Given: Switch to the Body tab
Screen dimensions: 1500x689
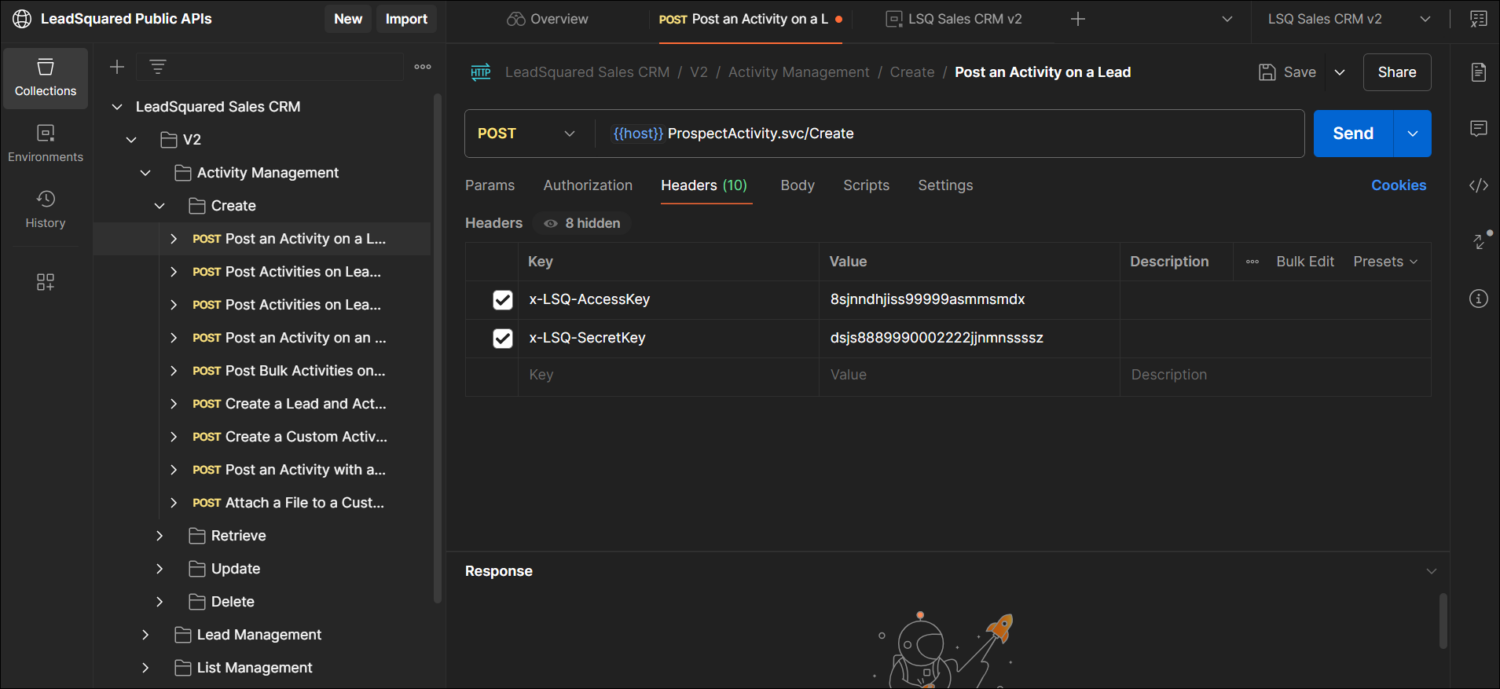Looking at the screenshot, I should point(797,185).
